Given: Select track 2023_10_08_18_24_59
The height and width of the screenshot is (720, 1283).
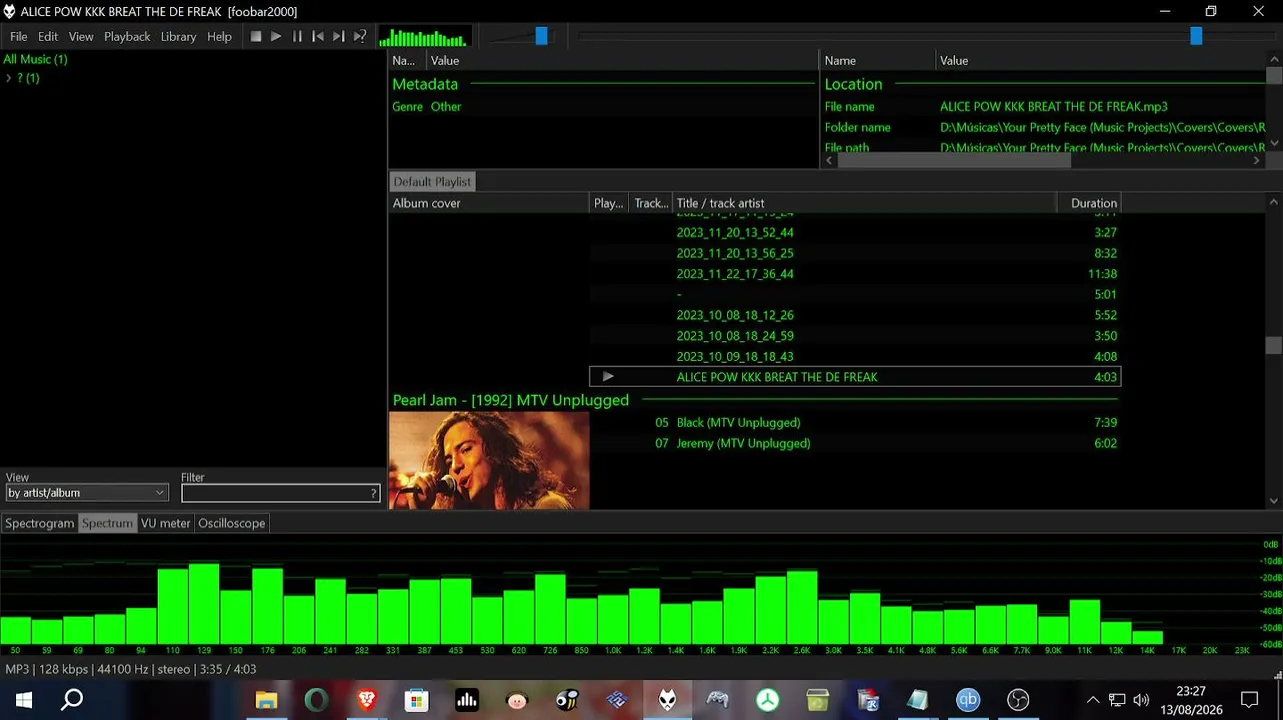Looking at the screenshot, I should 855,336.
